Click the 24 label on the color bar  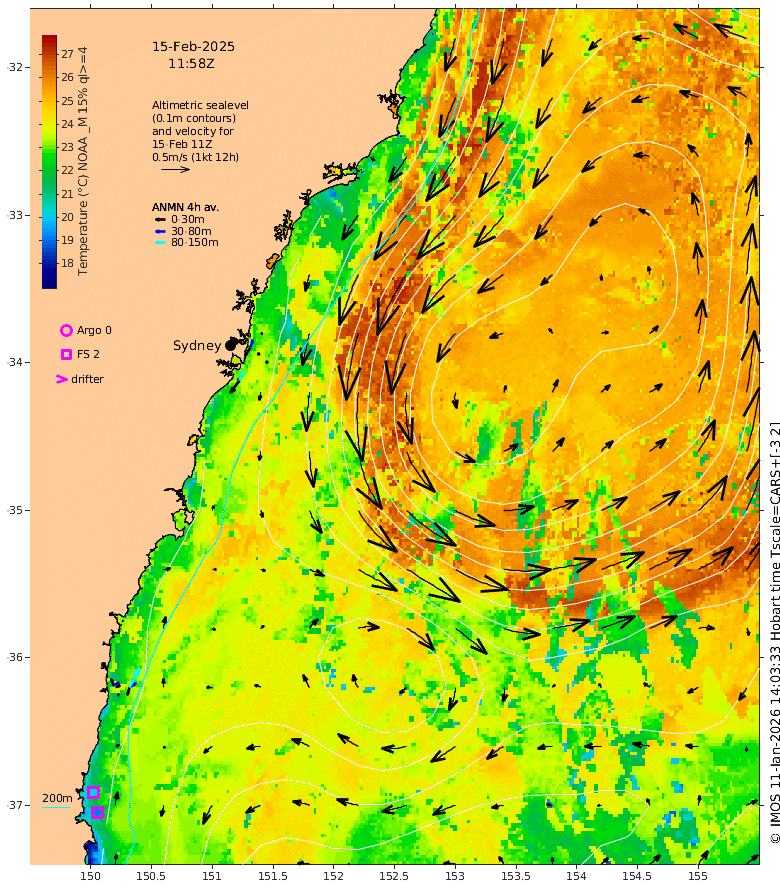click(x=67, y=124)
